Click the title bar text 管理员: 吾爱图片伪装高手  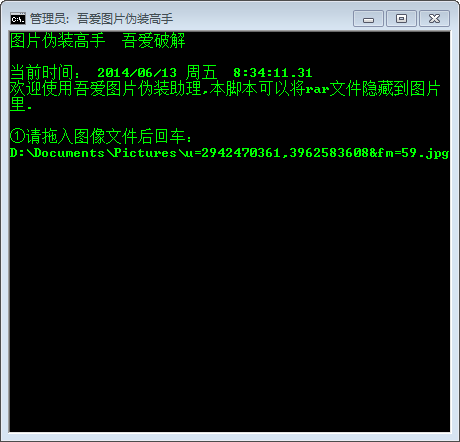point(102,19)
